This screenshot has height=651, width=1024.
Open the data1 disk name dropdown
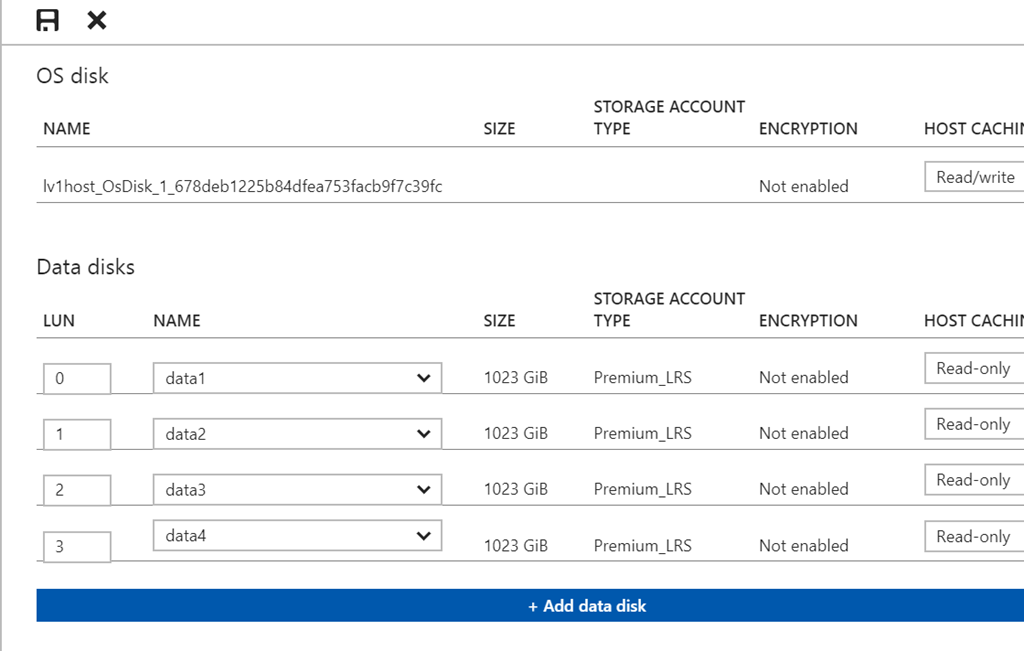tap(297, 378)
